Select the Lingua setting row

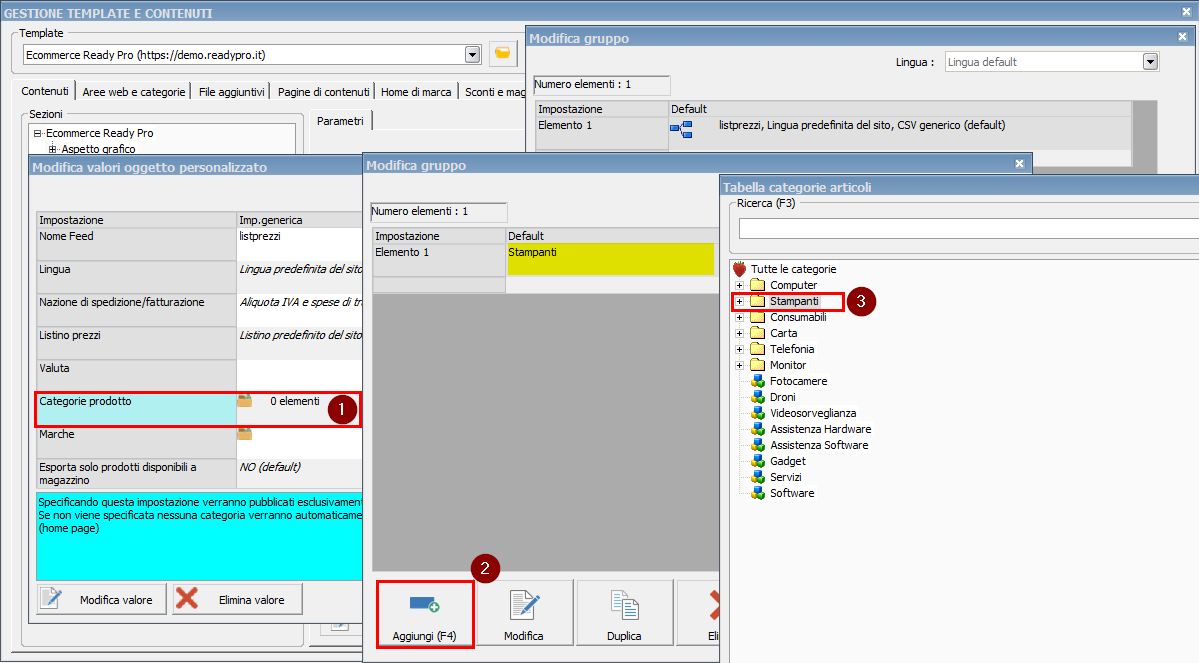pos(199,278)
